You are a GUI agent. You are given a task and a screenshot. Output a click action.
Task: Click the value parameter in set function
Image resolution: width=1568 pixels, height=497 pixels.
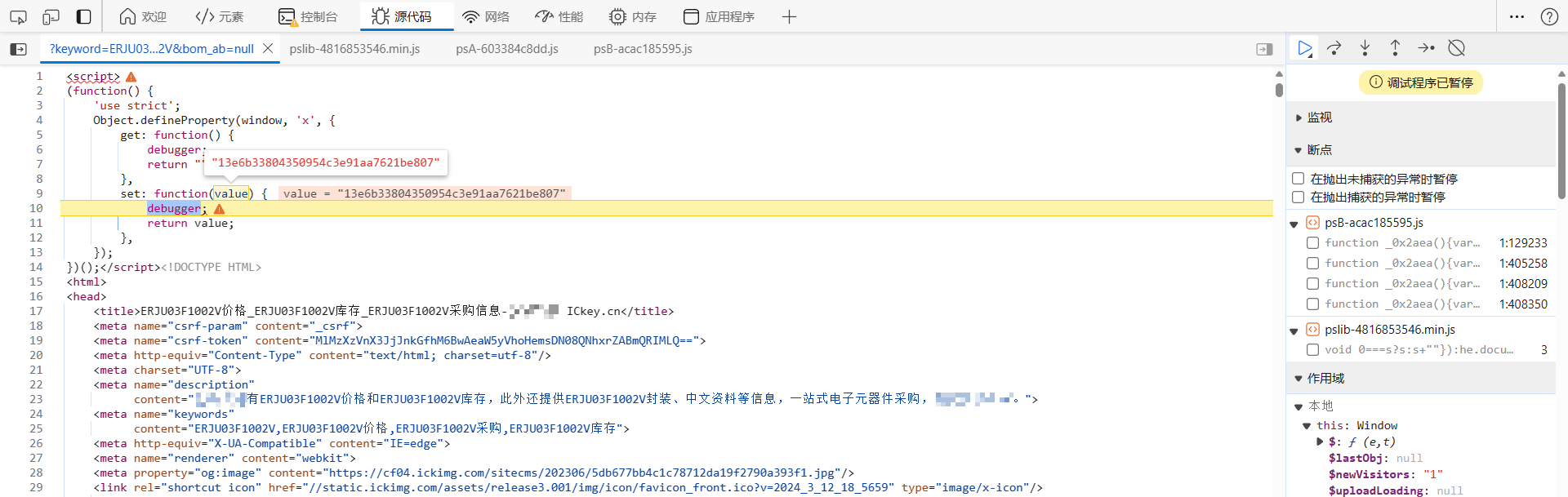pos(232,194)
